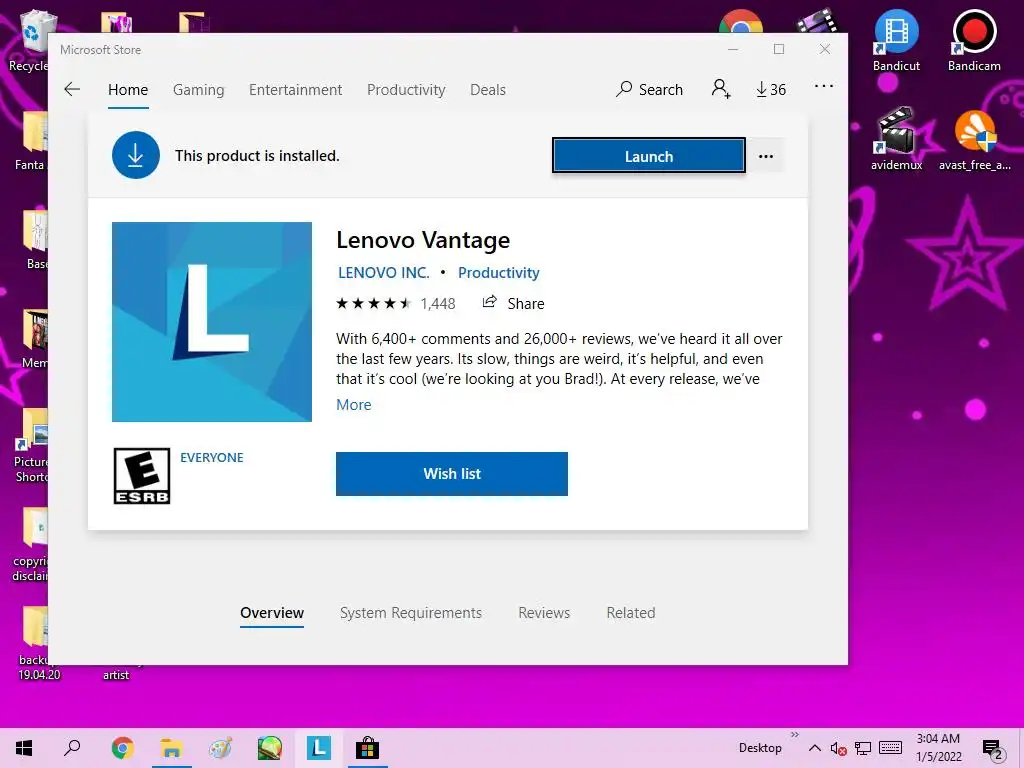
Task: Switch to the Gaming tab
Action: pyautogui.click(x=199, y=89)
